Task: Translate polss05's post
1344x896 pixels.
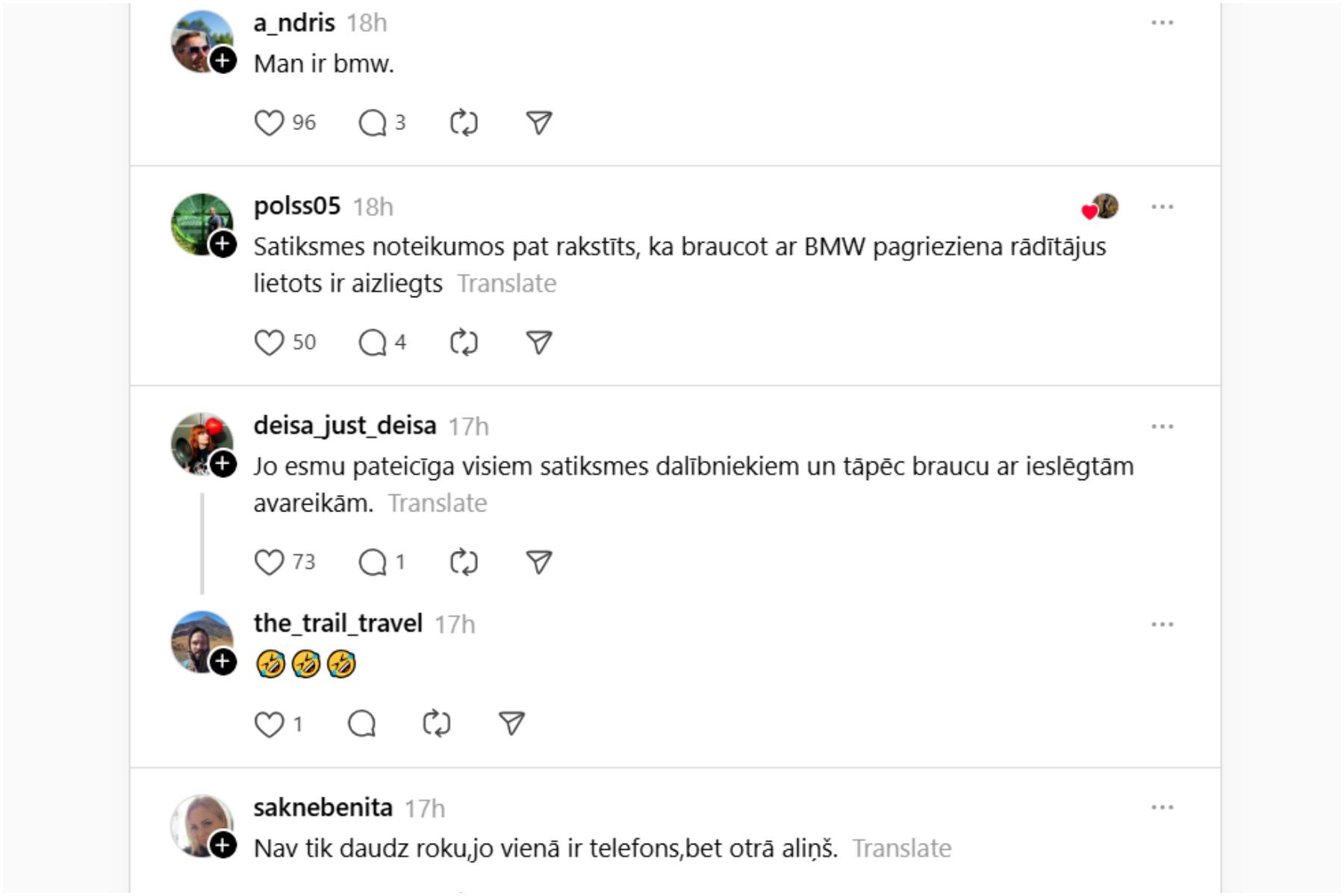Action: [x=506, y=284]
